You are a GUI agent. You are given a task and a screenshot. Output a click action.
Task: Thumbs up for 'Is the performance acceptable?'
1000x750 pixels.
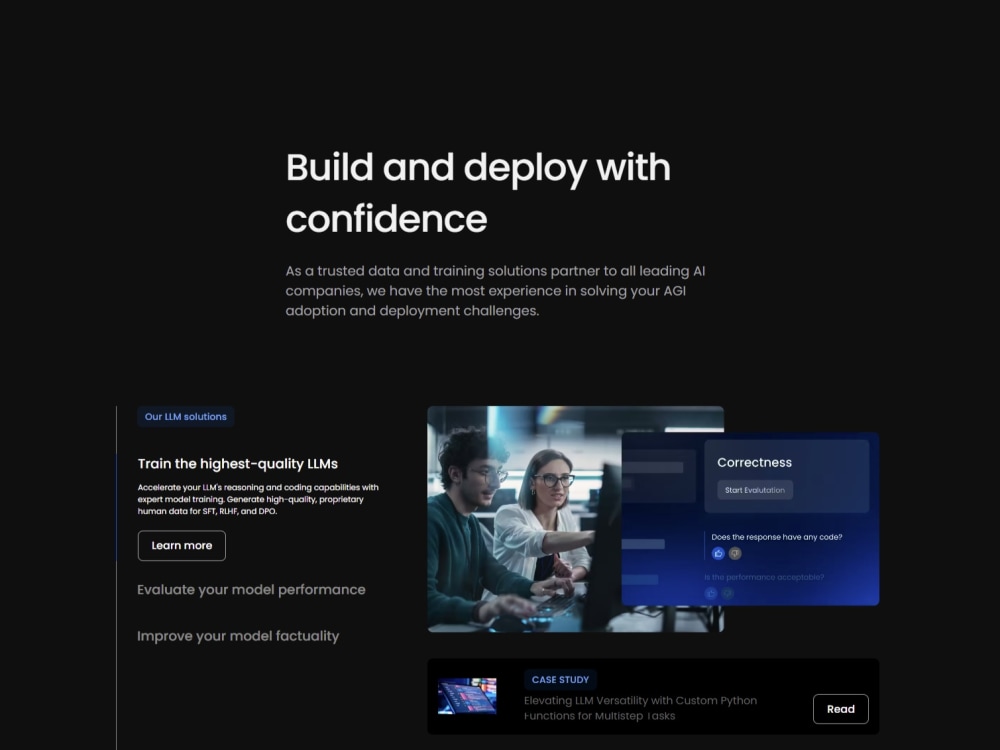point(711,594)
